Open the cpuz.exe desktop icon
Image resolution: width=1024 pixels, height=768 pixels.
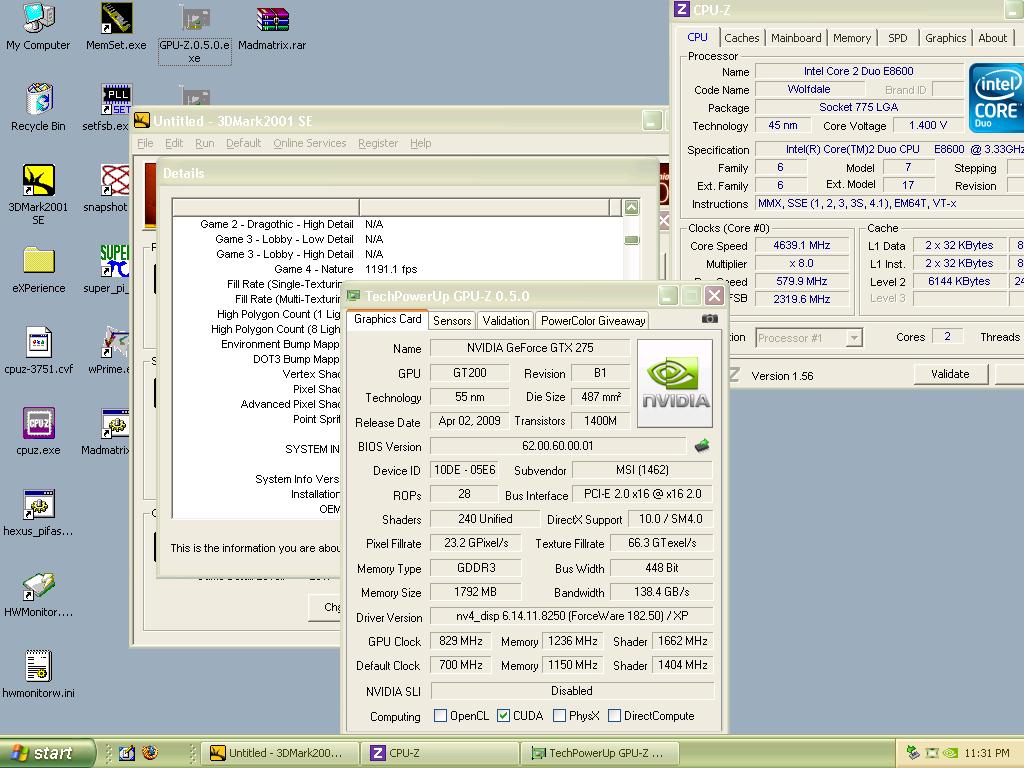(38, 424)
